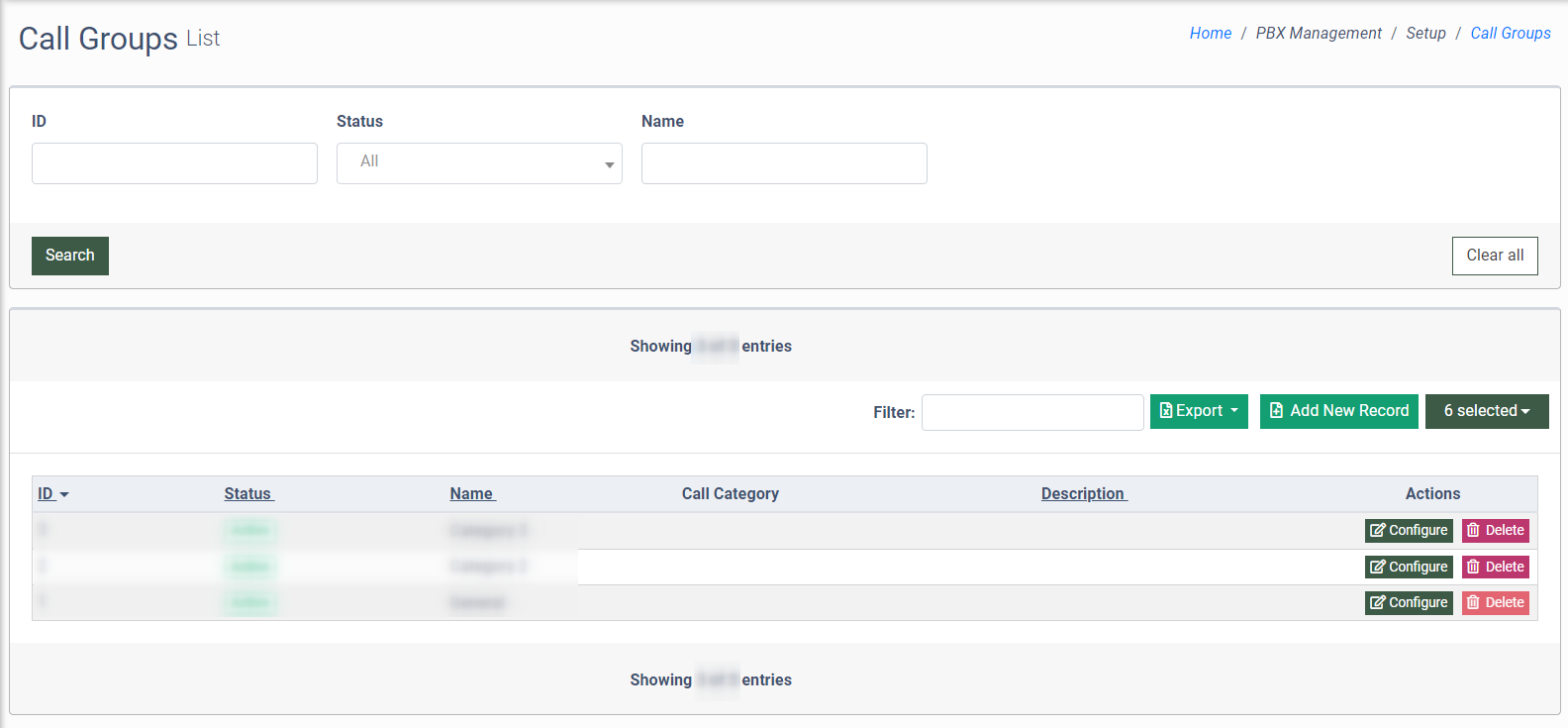Image resolution: width=1568 pixels, height=728 pixels.
Task: Focus the ID search input field
Action: point(174,163)
